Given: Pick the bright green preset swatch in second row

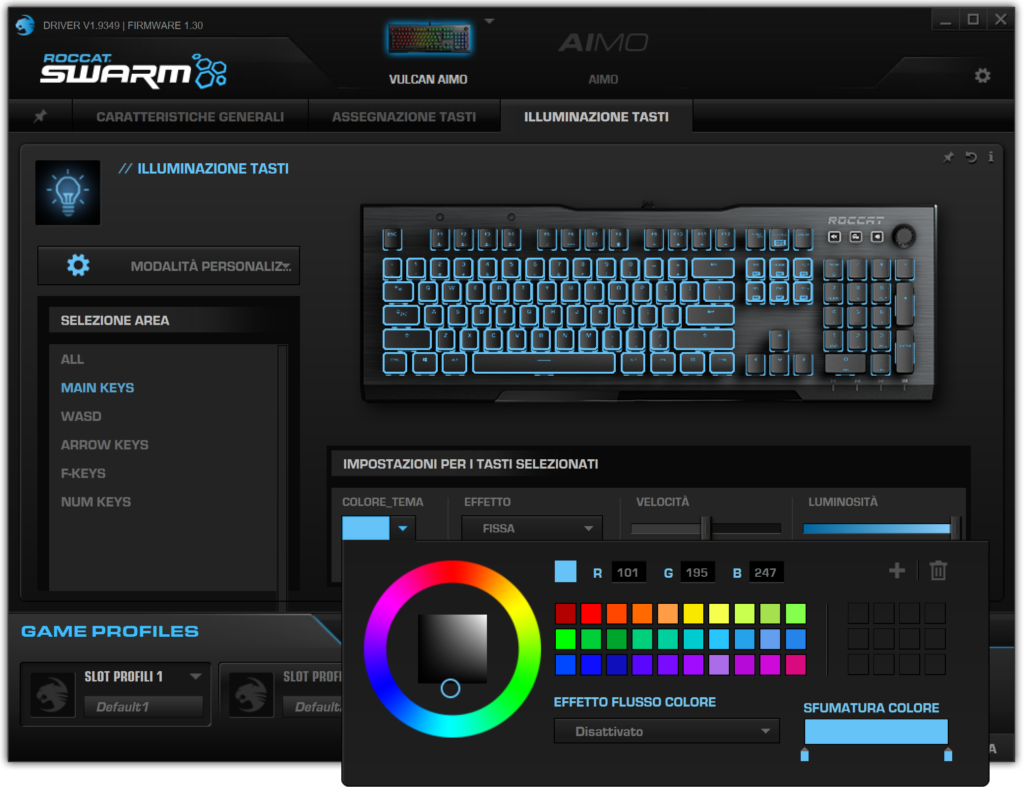Looking at the screenshot, I should 566,639.
